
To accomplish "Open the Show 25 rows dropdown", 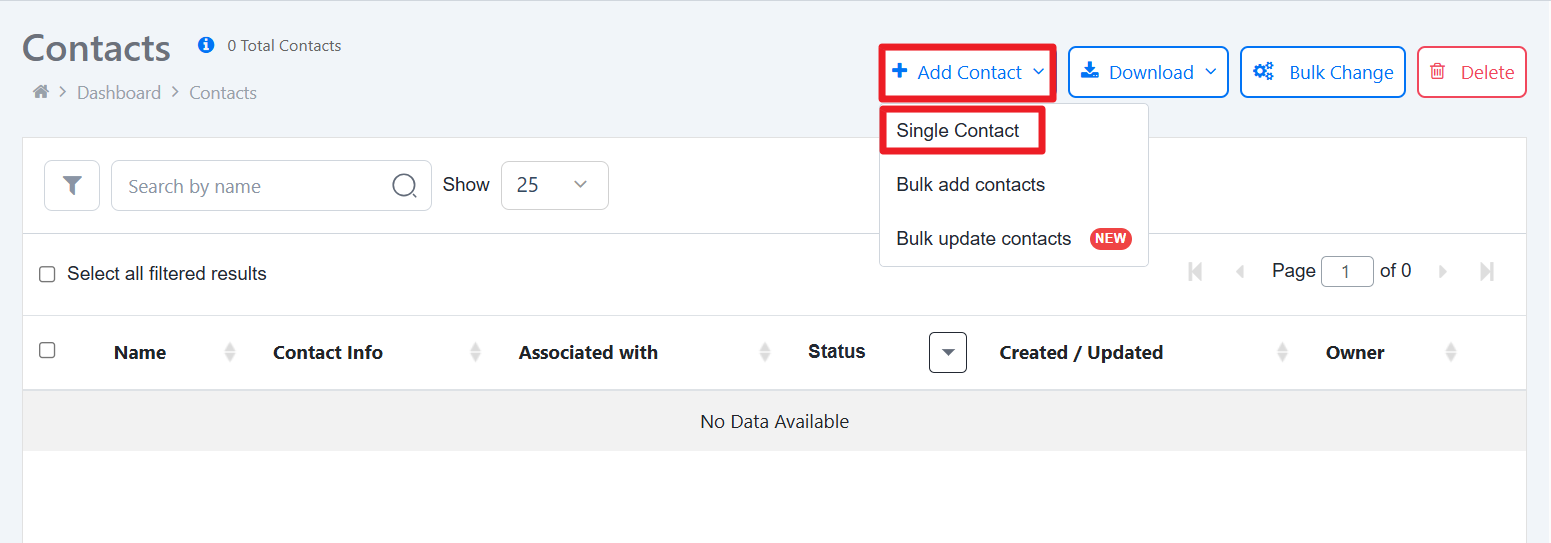I will click(554, 186).
